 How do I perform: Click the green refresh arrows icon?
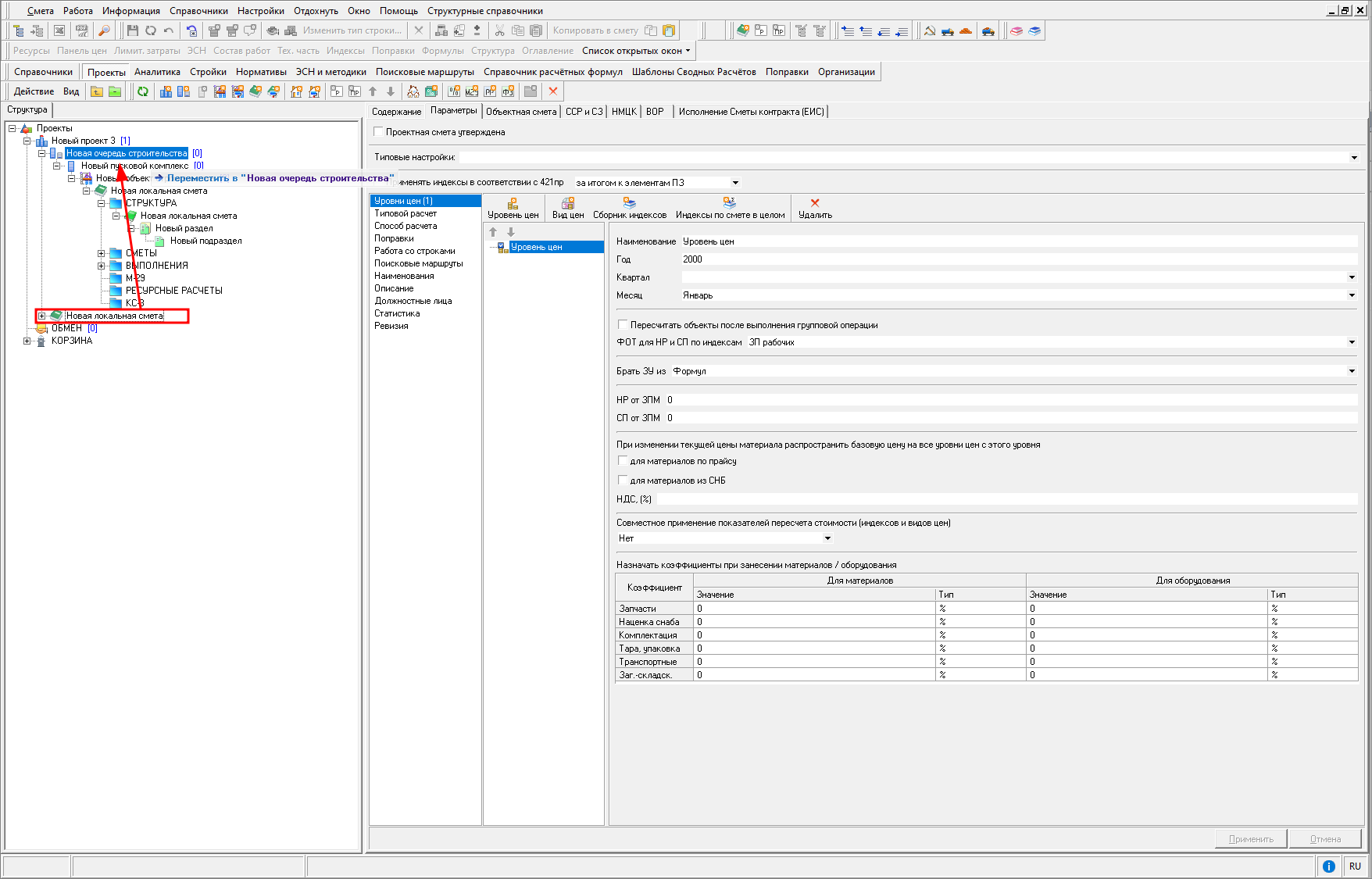point(143,91)
